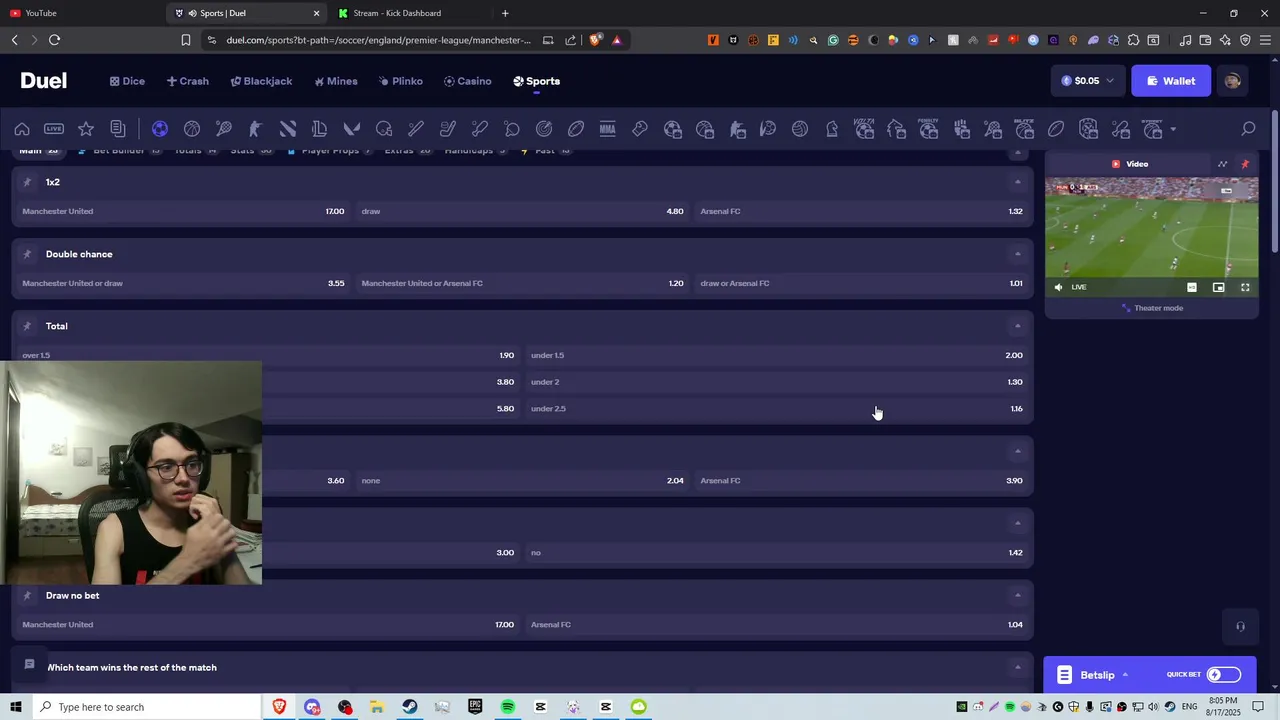Open the Casino tab
1280x720 pixels.
tap(468, 81)
